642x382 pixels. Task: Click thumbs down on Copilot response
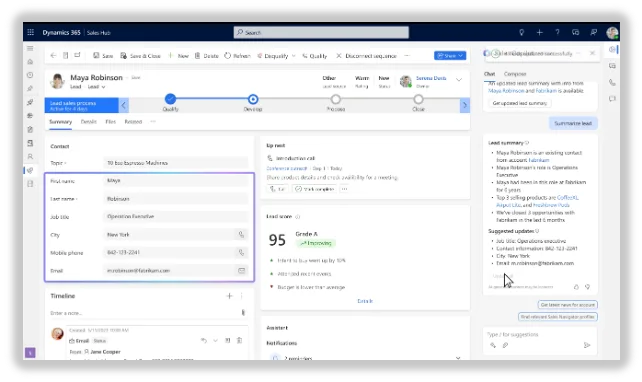[x=588, y=287]
